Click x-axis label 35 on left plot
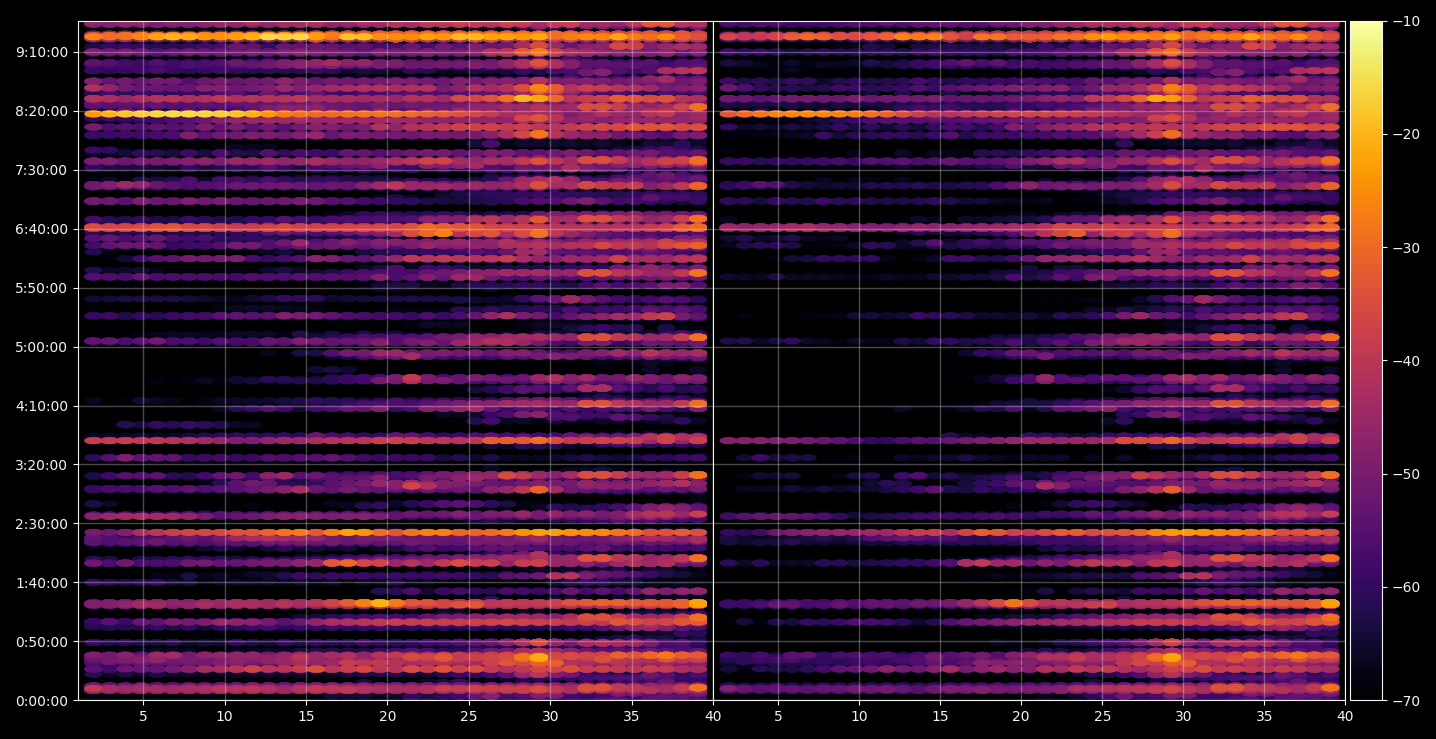Viewport: 1436px width, 739px height. pos(632,717)
